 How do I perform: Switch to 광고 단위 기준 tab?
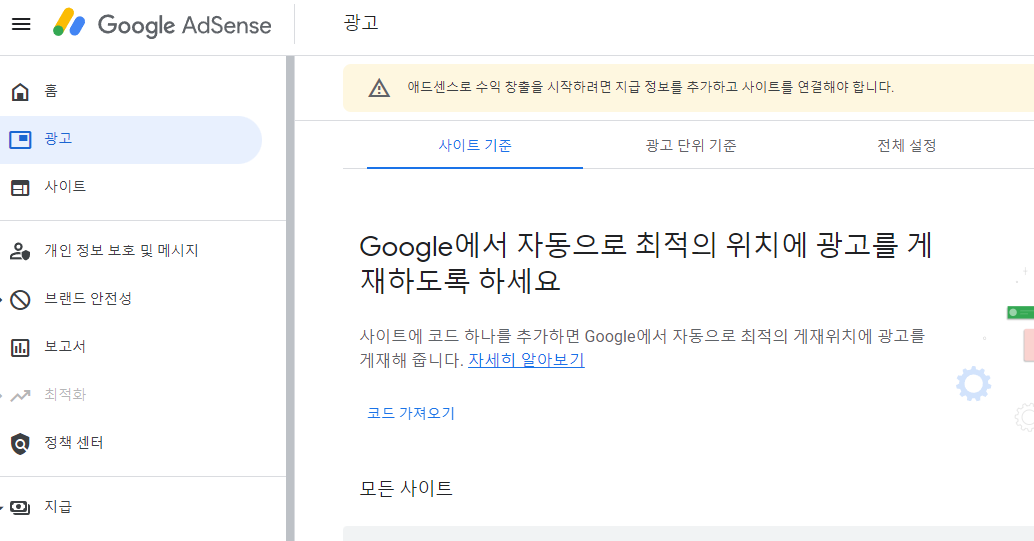pos(690,146)
